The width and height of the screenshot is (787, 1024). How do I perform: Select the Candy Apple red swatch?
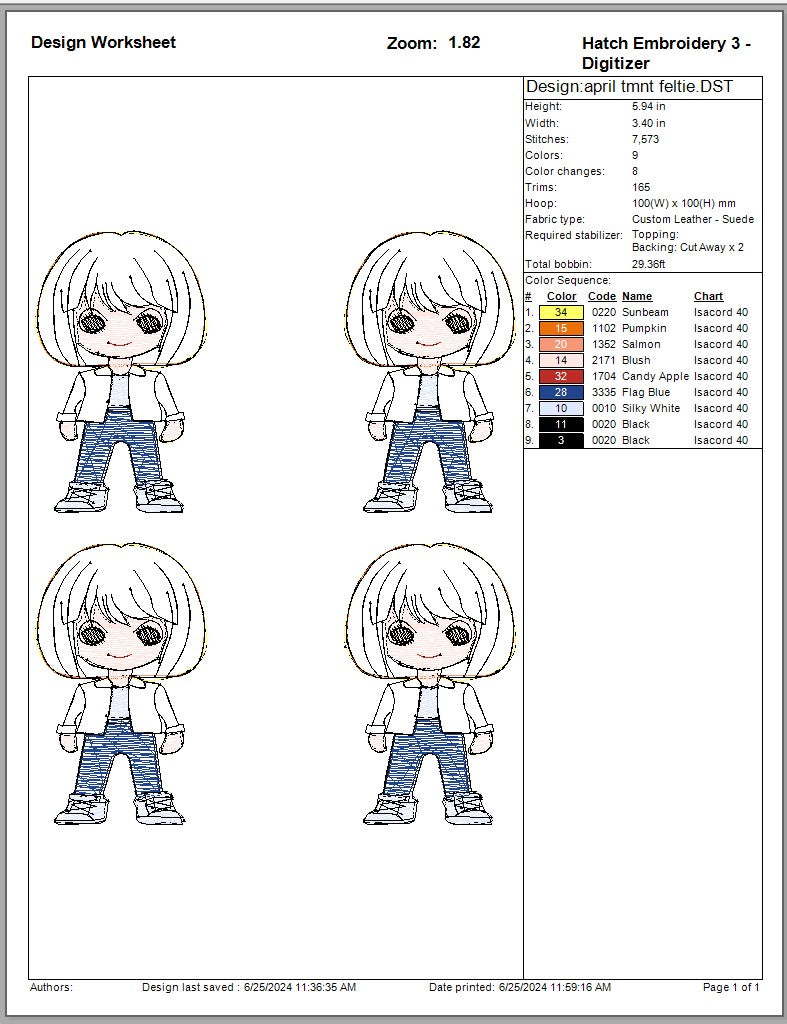point(561,376)
